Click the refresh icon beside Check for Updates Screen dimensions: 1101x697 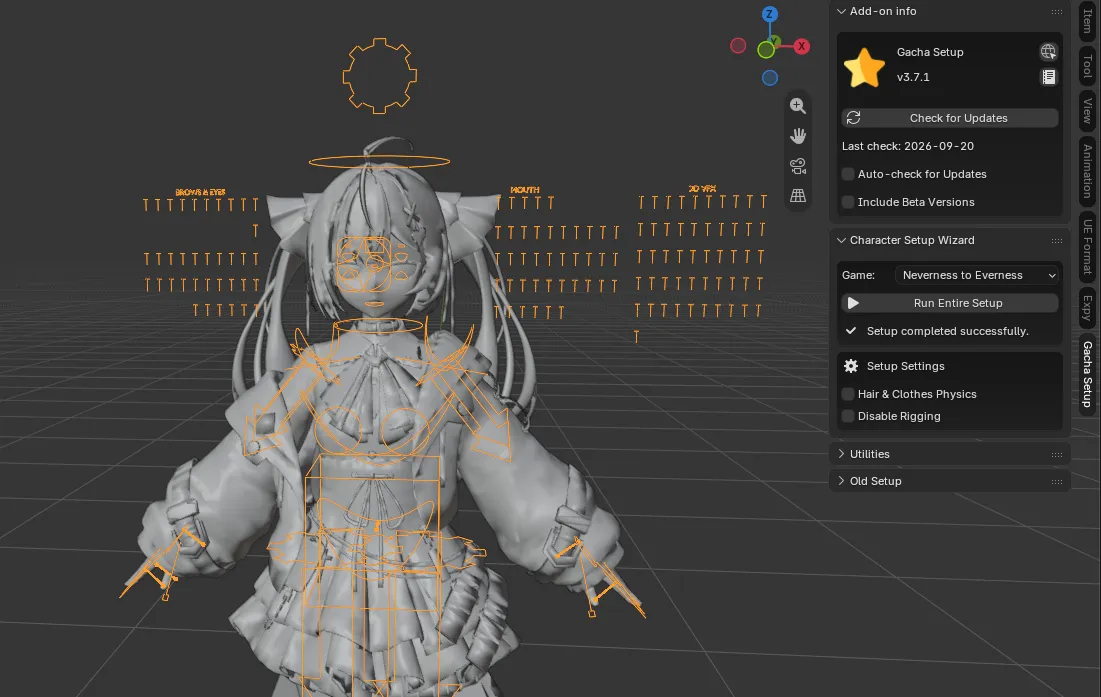(853, 118)
